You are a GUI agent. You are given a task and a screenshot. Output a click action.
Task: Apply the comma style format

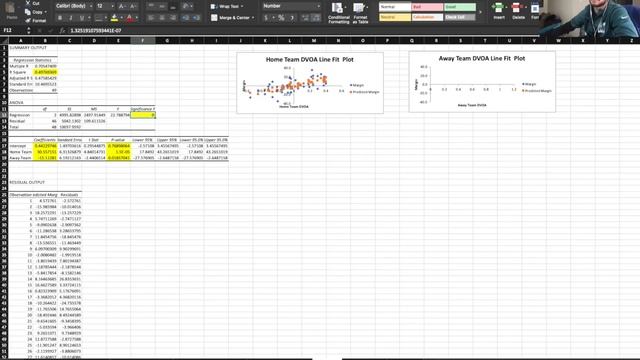coord(292,18)
